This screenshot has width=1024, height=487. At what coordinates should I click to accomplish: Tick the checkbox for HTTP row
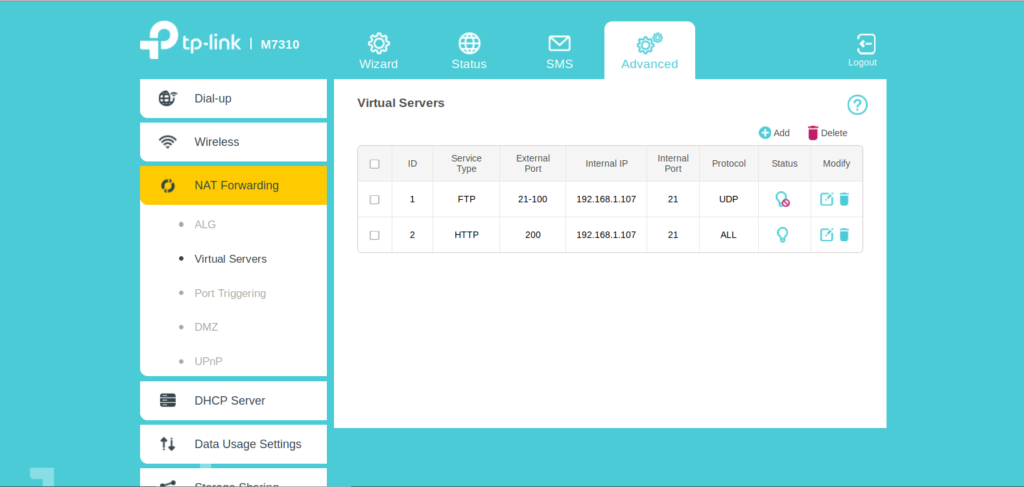coord(375,235)
